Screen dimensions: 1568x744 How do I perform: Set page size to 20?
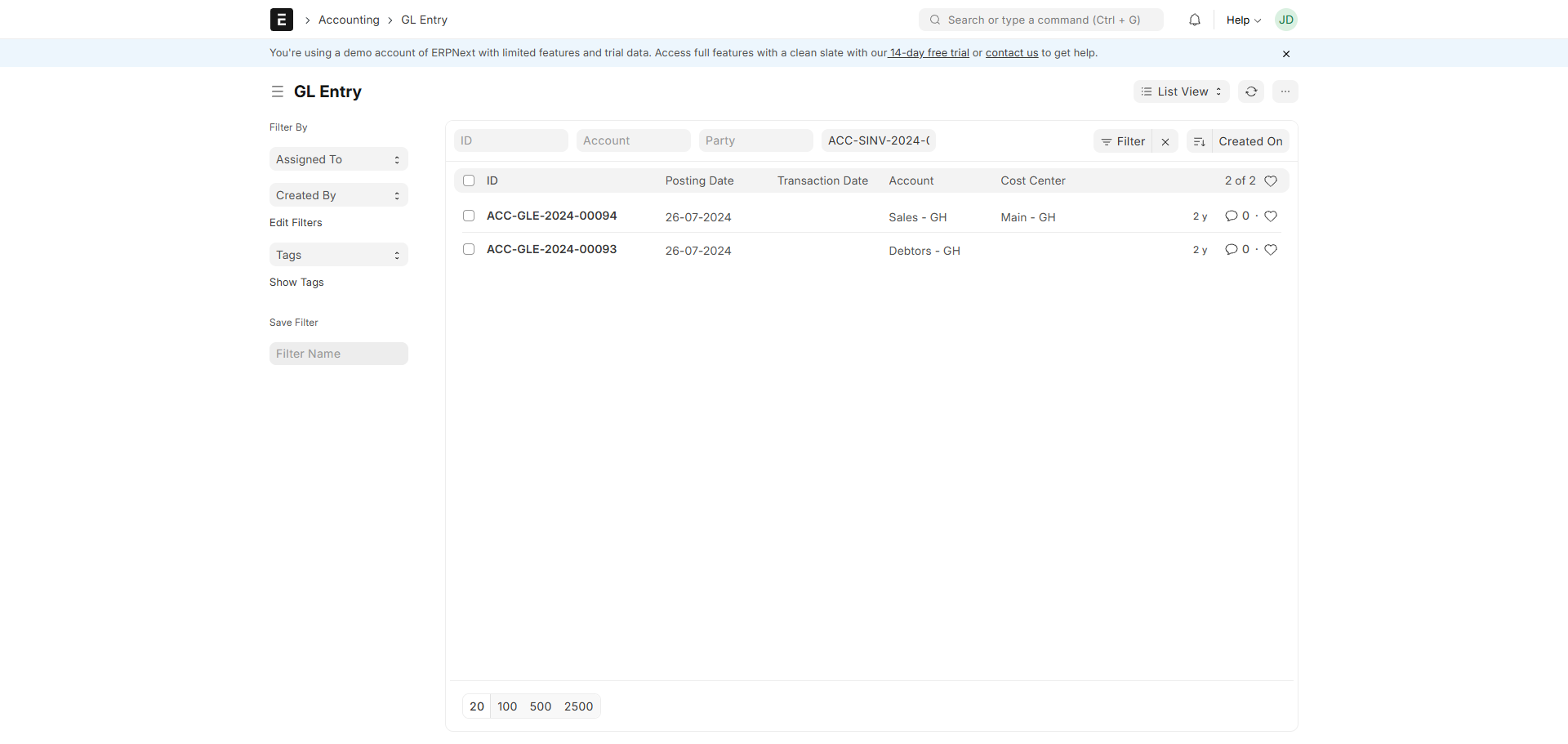point(477,706)
